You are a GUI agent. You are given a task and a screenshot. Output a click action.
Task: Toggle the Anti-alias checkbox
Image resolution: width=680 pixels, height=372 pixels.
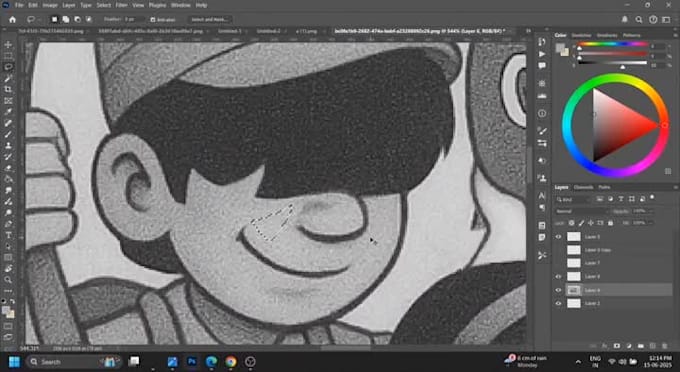click(x=153, y=20)
